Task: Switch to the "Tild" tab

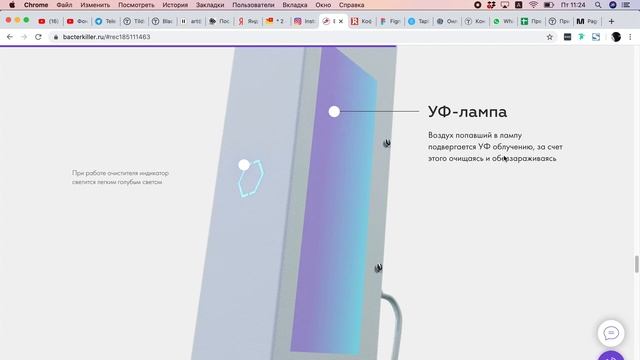Action: tap(133, 21)
